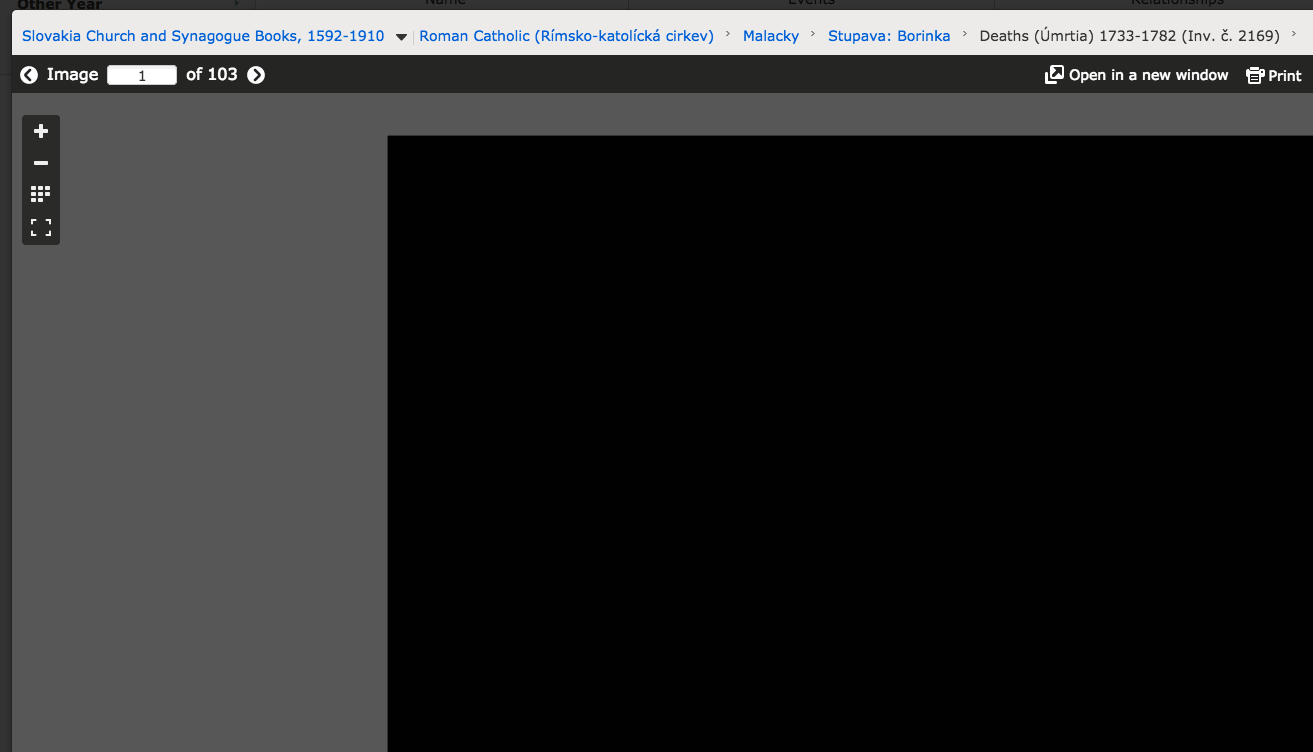Expand the collection dropdown arrow
The height and width of the screenshot is (752, 1313).
[x=401, y=37]
